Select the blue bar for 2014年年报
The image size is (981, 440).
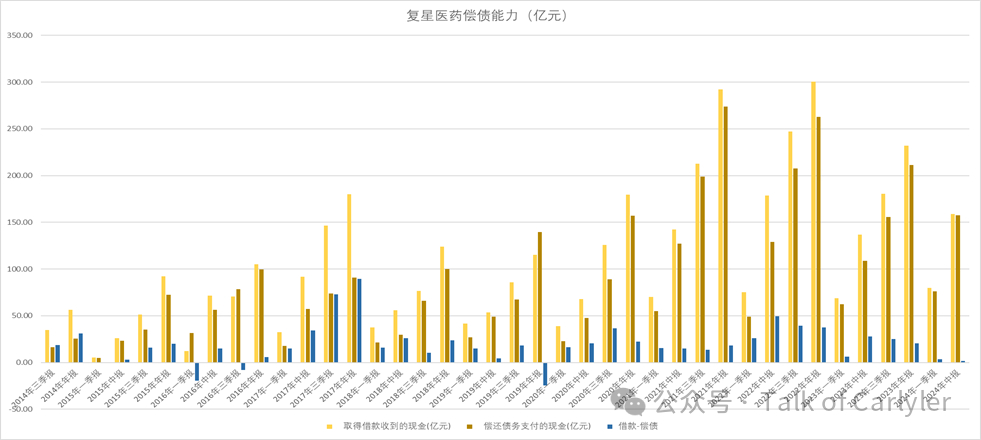click(81, 348)
